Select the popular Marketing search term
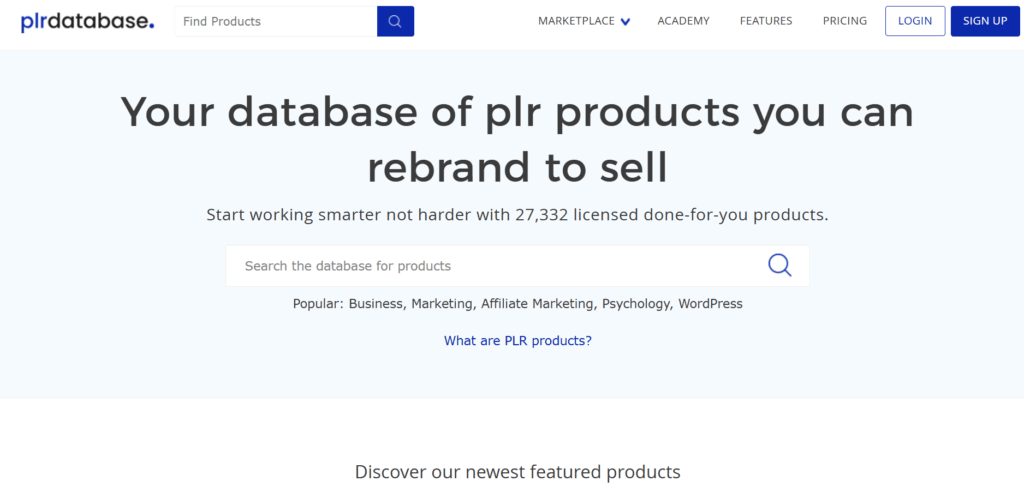The width and height of the screenshot is (1024, 493). (x=441, y=304)
